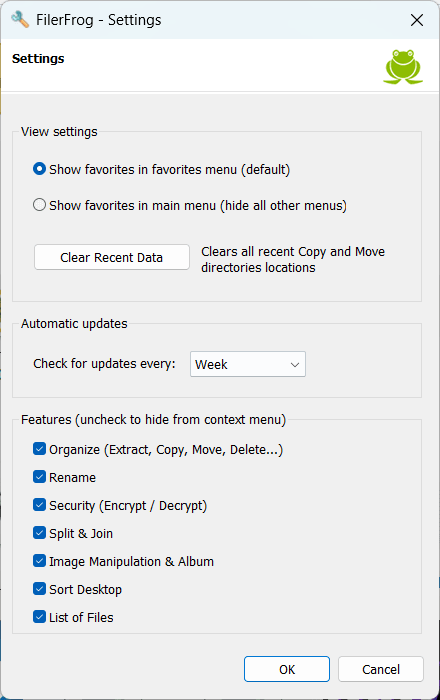Uncheck the List of Files checkbox
The height and width of the screenshot is (700, 440).
pyautogui.click(x=39, y=617)
